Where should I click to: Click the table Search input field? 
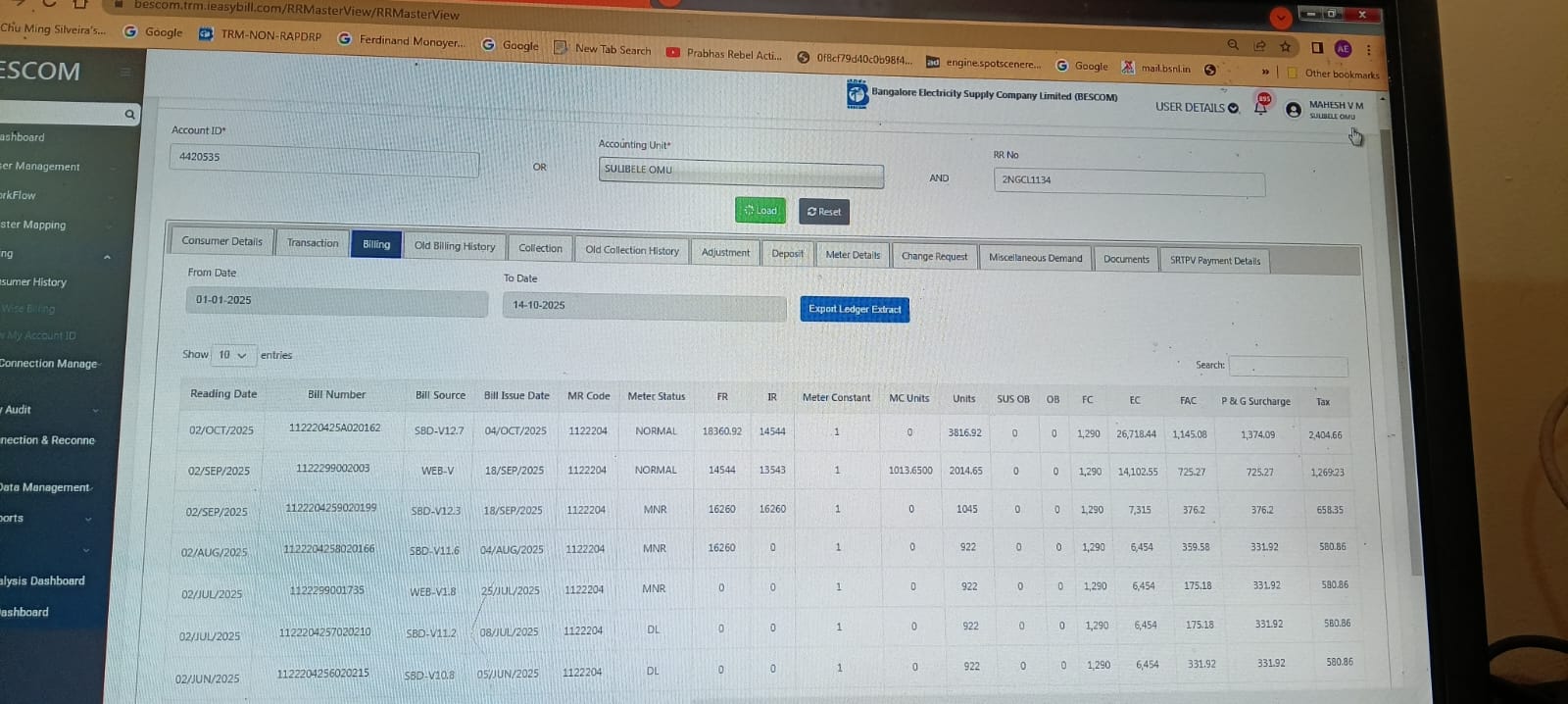click(1288, 366)
